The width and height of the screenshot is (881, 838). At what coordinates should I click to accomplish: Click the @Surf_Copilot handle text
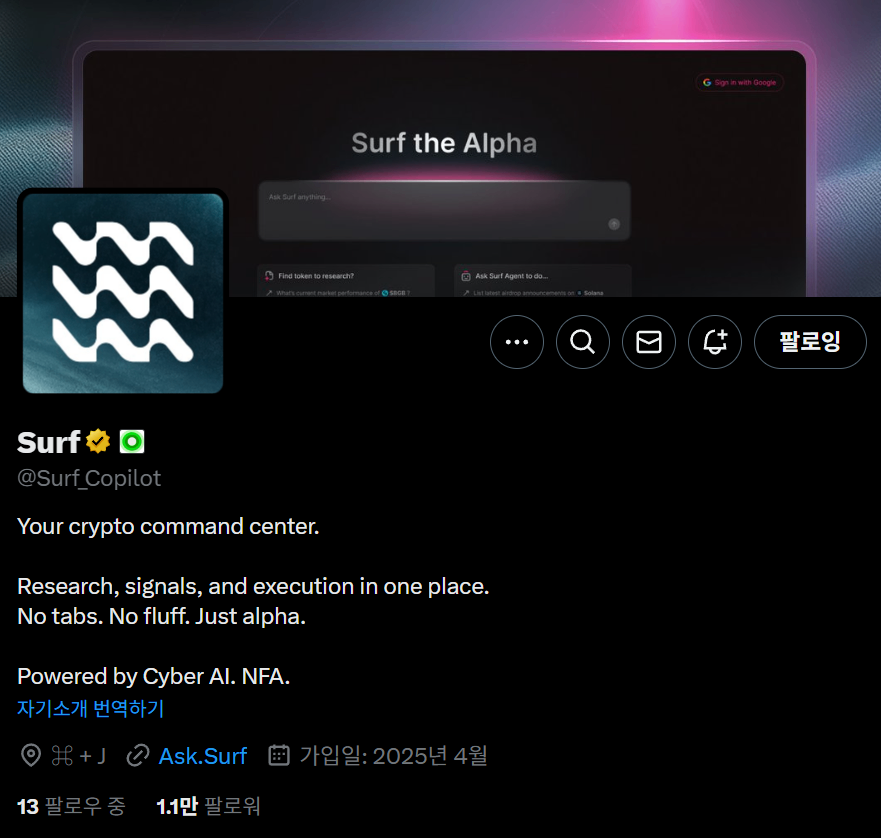pos(89,478)
